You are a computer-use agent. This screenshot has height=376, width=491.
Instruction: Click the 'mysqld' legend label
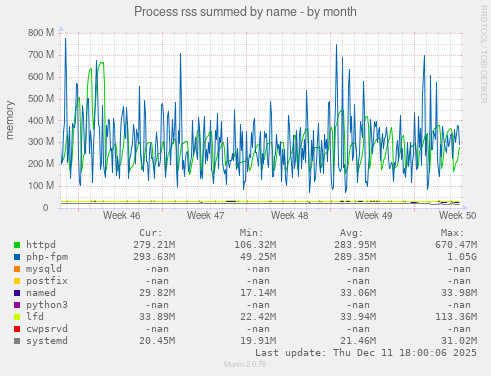pyautogui.click(x=44, y=269)
